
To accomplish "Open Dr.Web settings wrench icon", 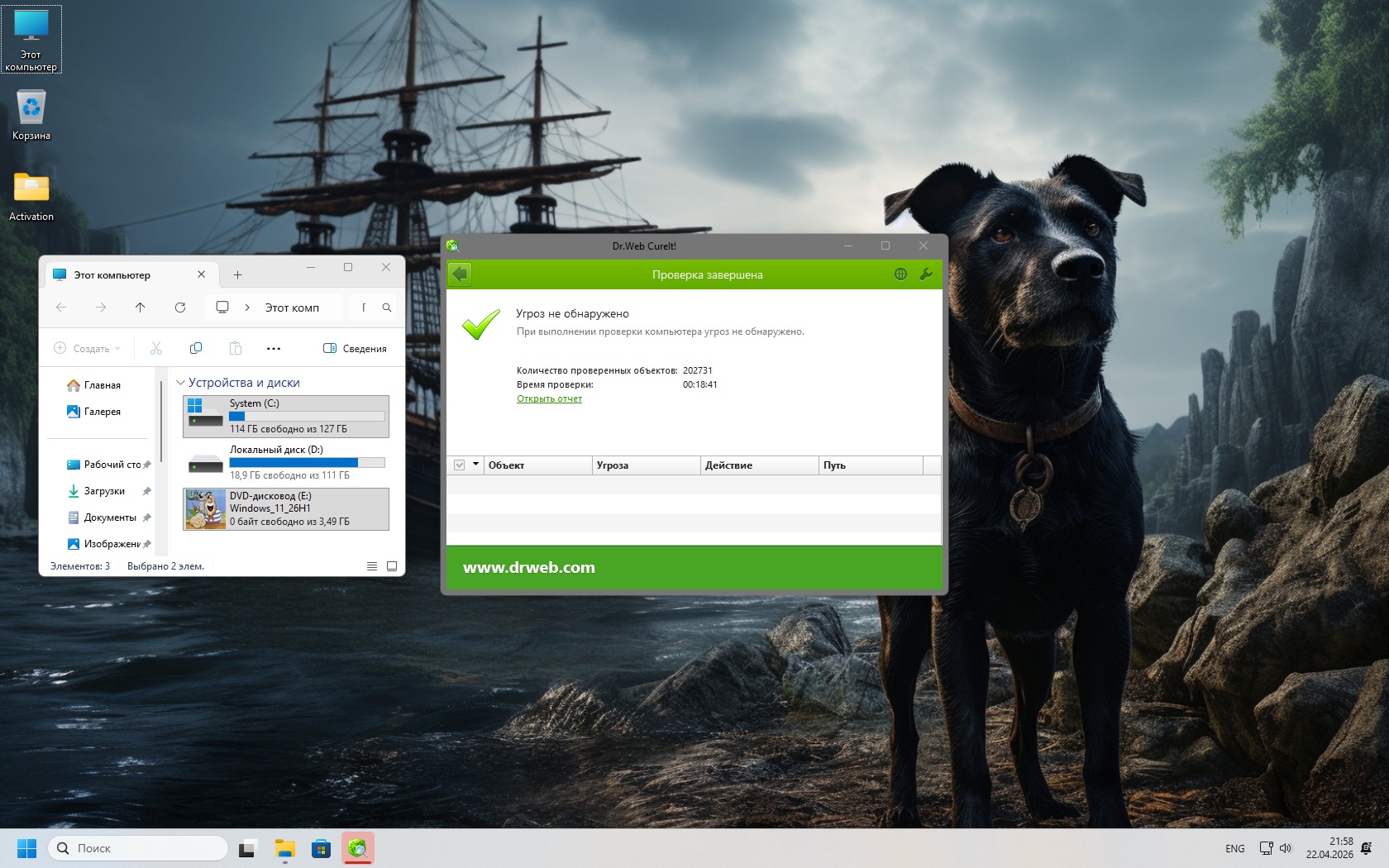I will coord(926,274).
